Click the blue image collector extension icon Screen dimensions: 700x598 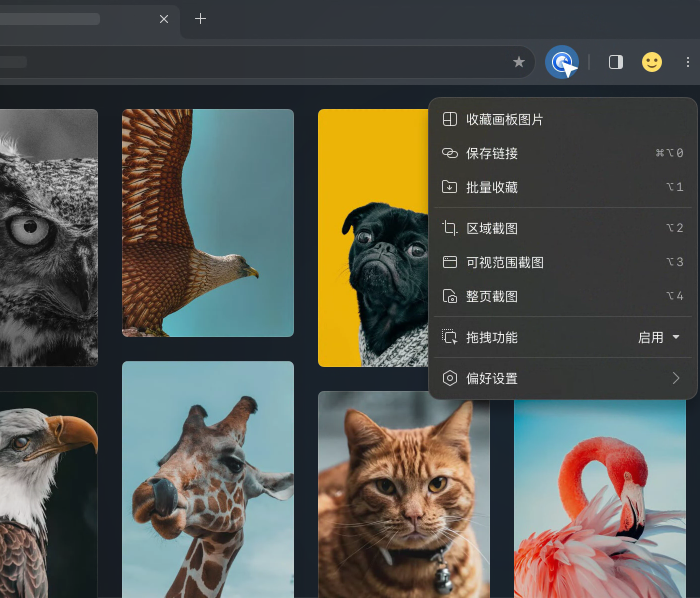[562, 62]
